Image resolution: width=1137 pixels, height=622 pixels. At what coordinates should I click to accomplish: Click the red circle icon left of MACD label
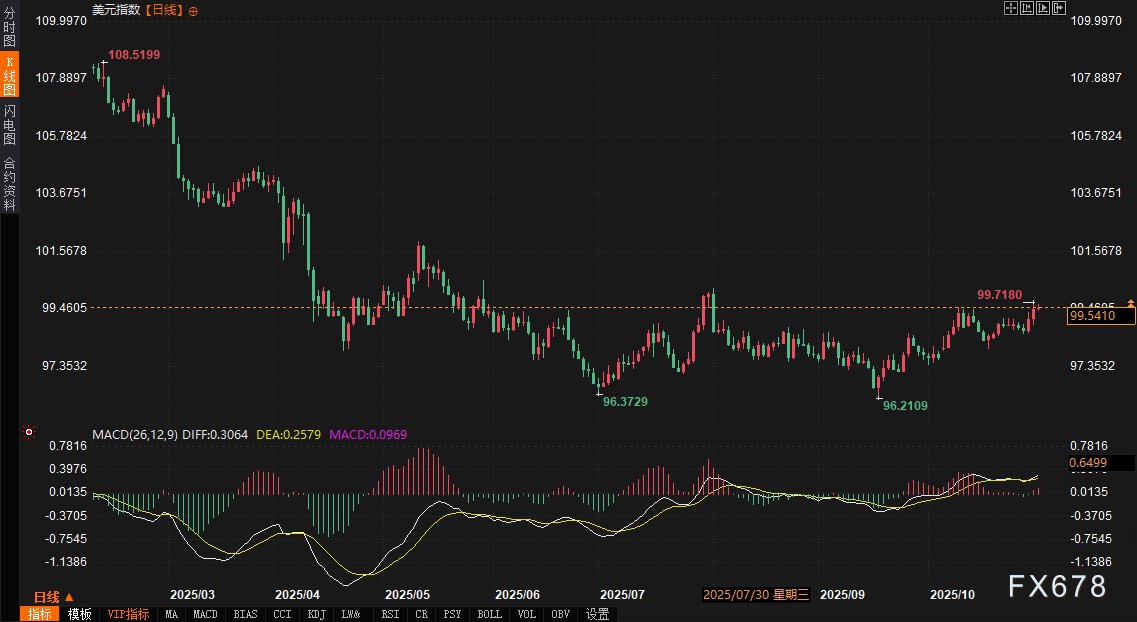click(x=29, y=433)
